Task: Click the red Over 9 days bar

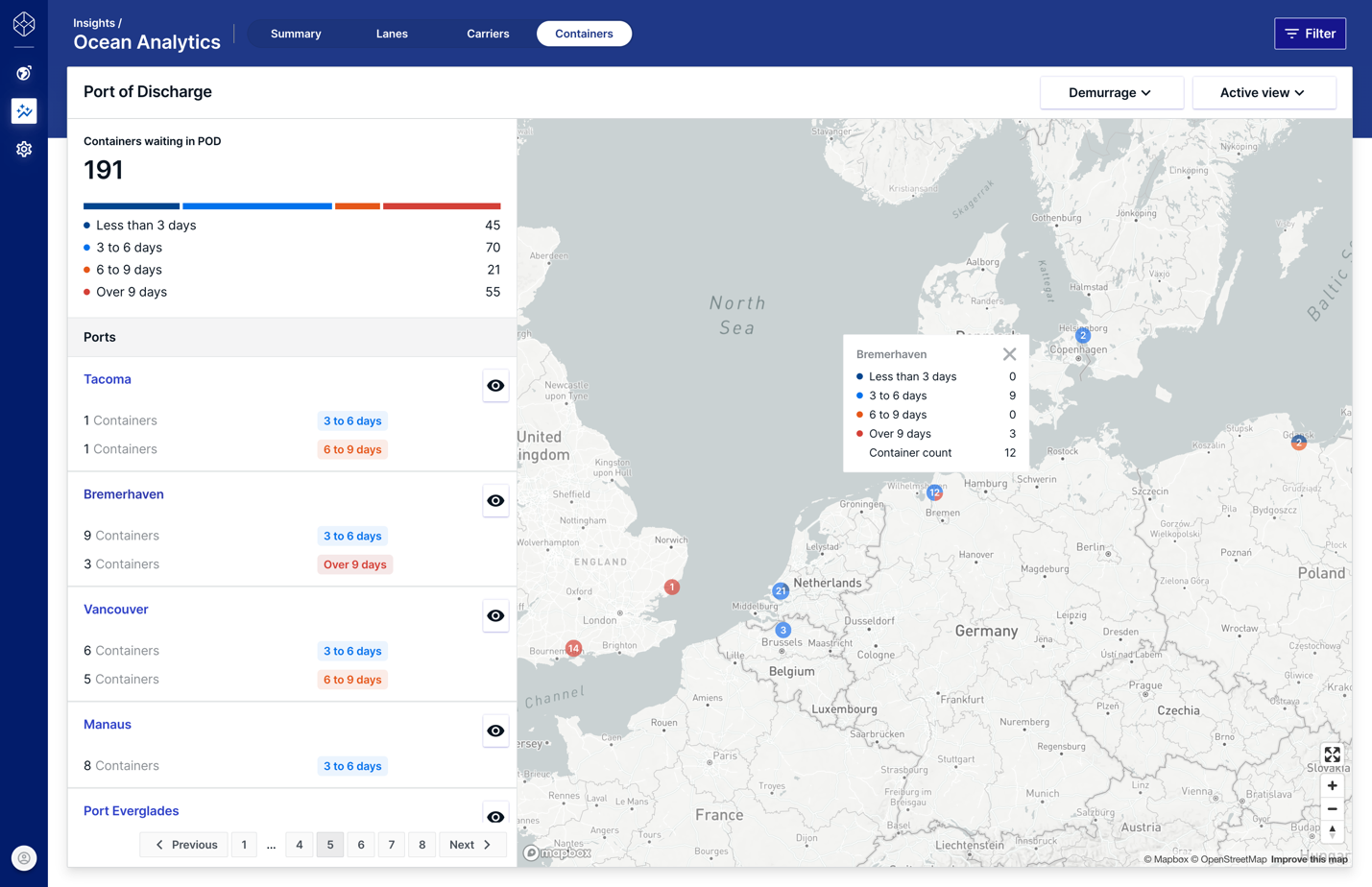Action: 442,206
